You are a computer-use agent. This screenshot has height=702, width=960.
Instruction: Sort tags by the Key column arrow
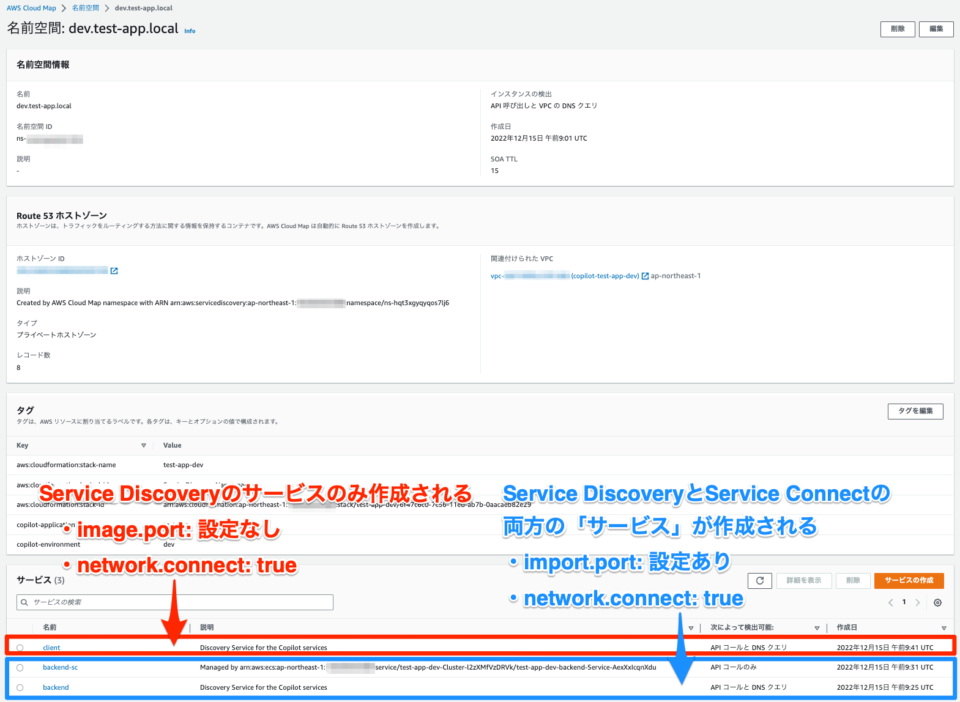pyautogui.click(x=144, y=446)
